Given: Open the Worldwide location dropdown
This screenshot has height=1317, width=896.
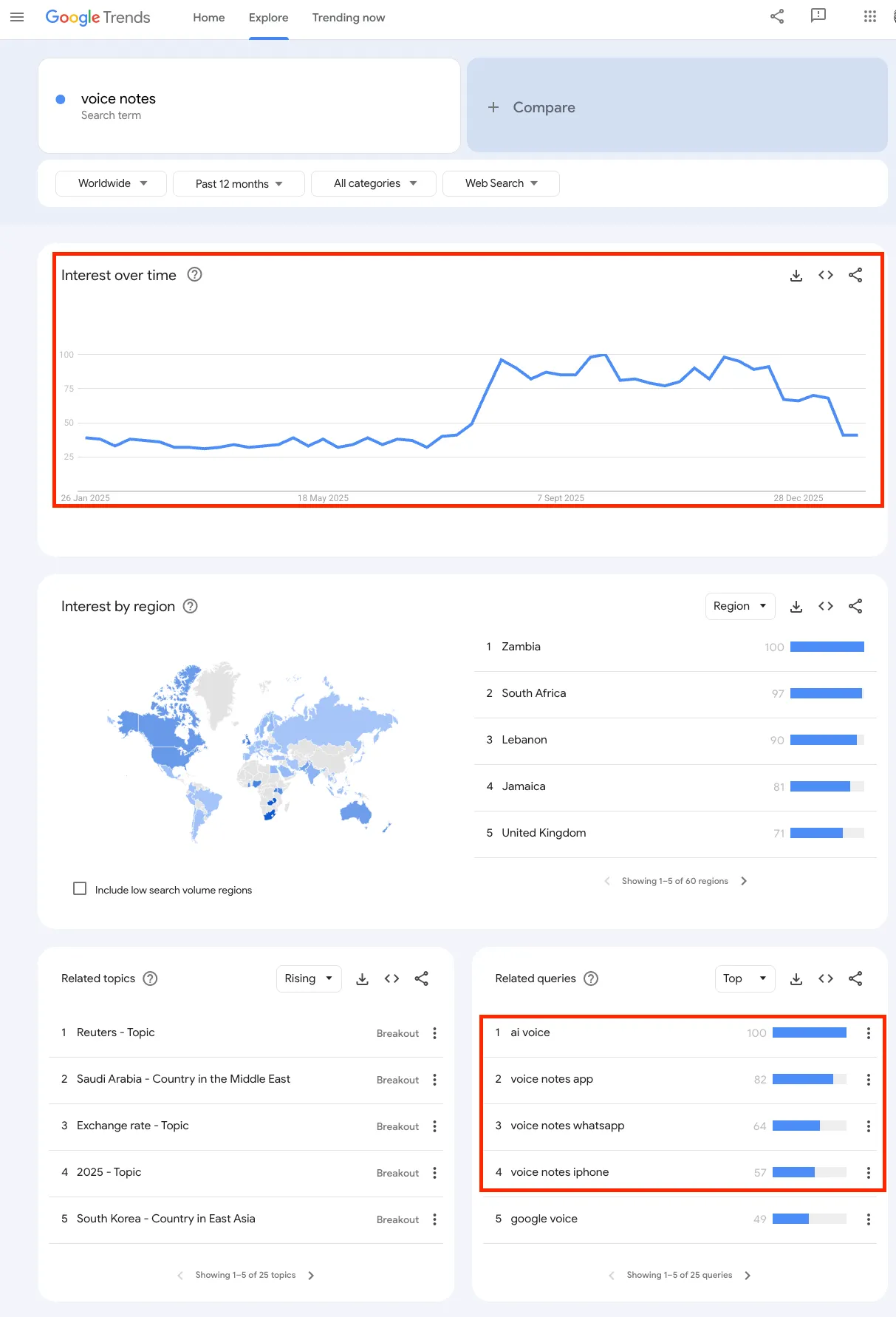Looking at the screenshot, I should 112,183.
